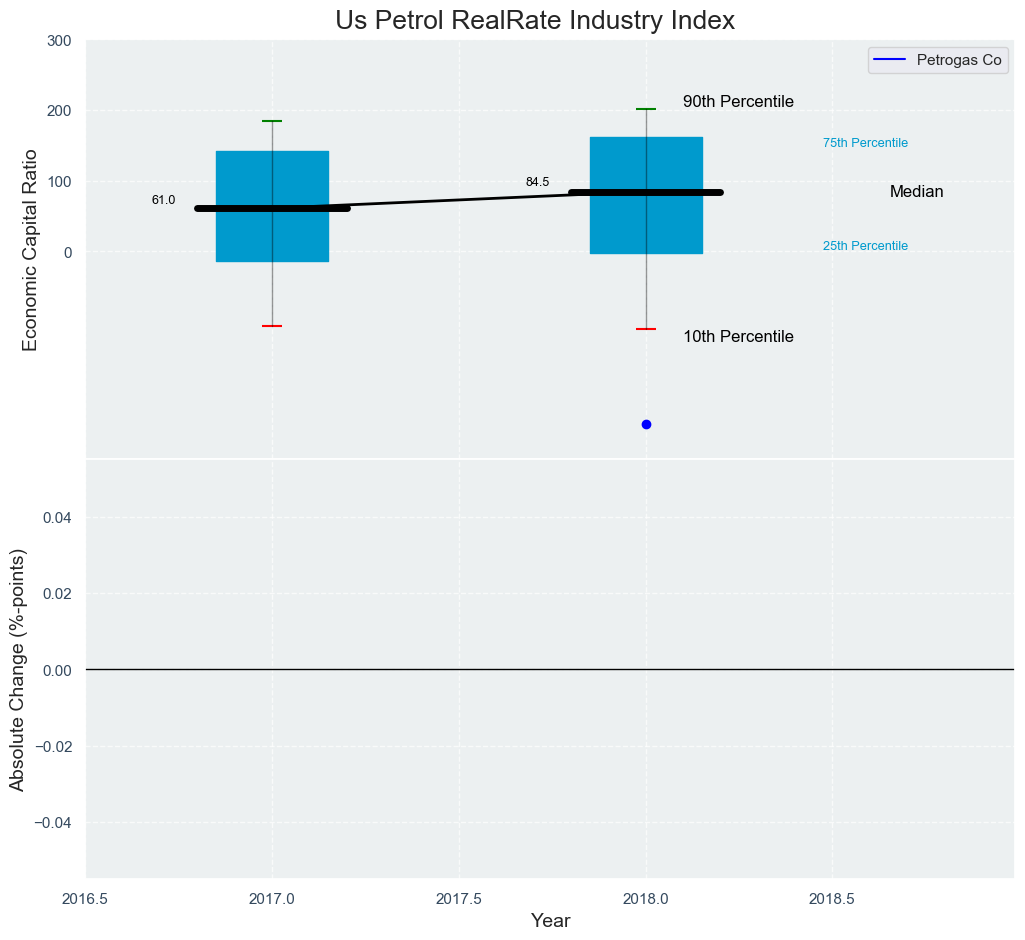Click the red 10th percentile cap for 2017
The image size is (1025, 940).
pos(272,326)
